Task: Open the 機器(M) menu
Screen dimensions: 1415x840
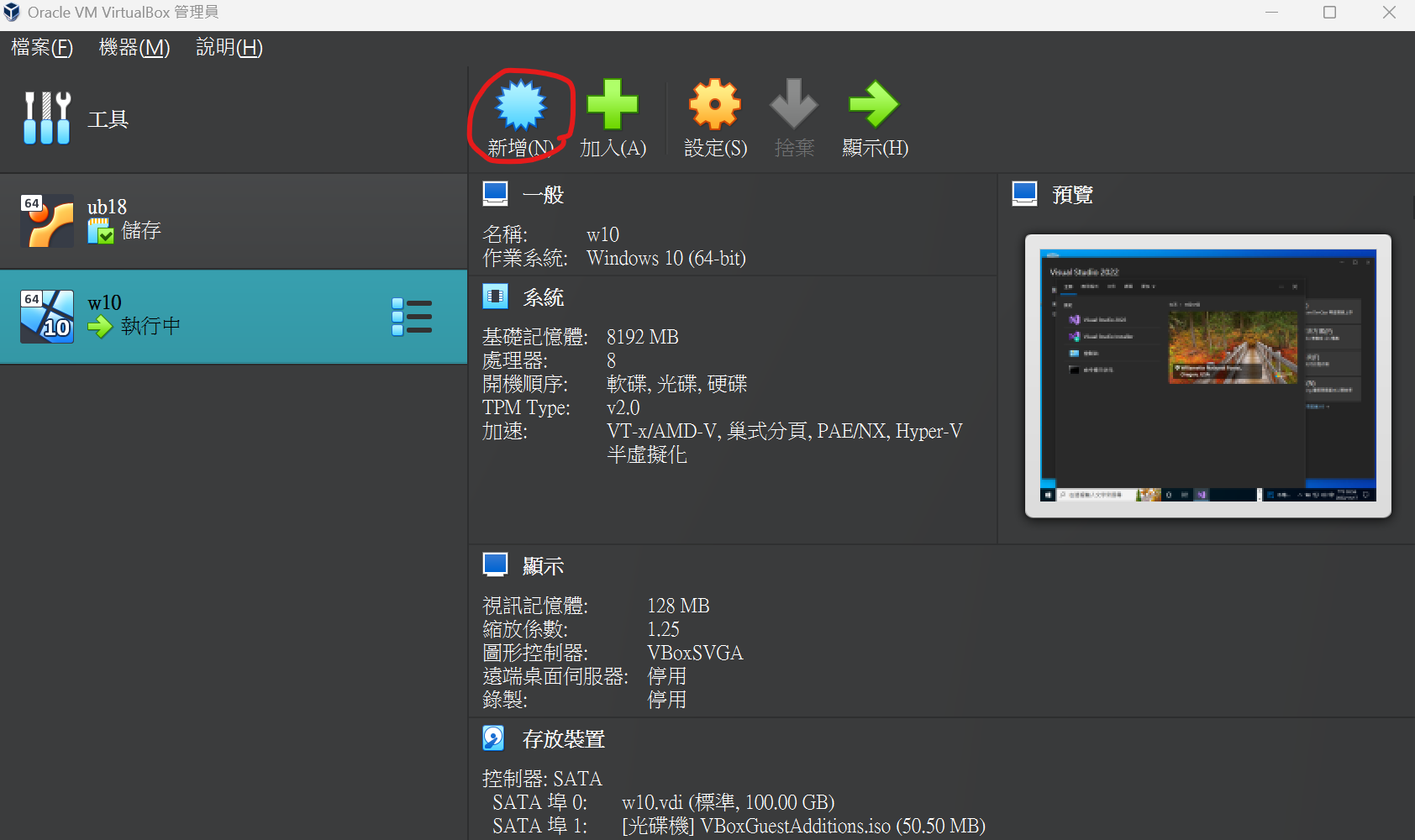Action: 134,48
